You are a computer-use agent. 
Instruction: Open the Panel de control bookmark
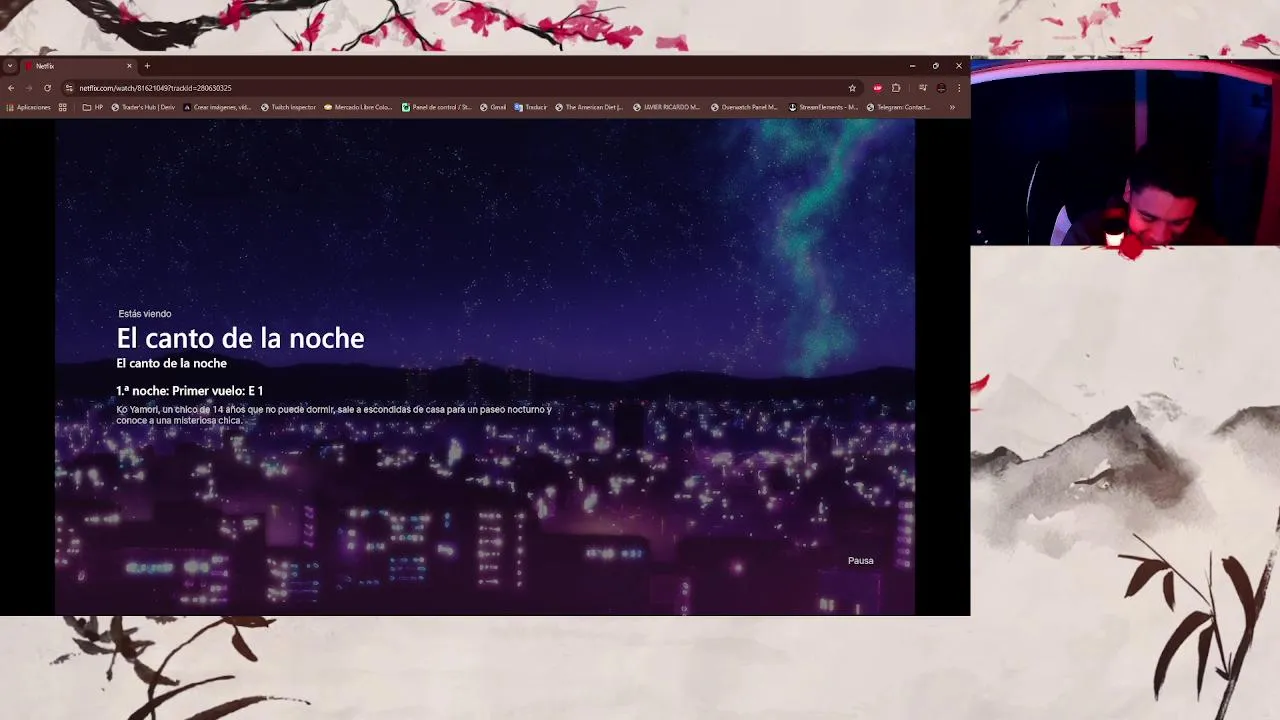(436, 107)
